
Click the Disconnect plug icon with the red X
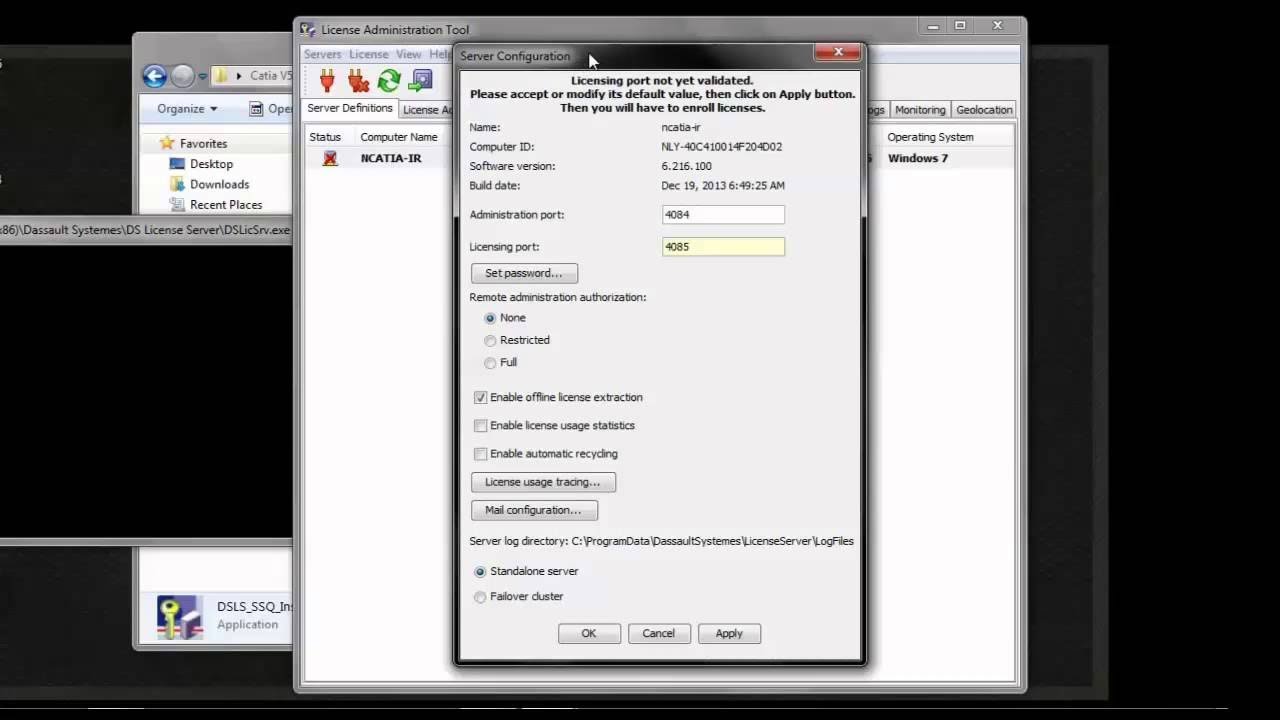(358, 80)
